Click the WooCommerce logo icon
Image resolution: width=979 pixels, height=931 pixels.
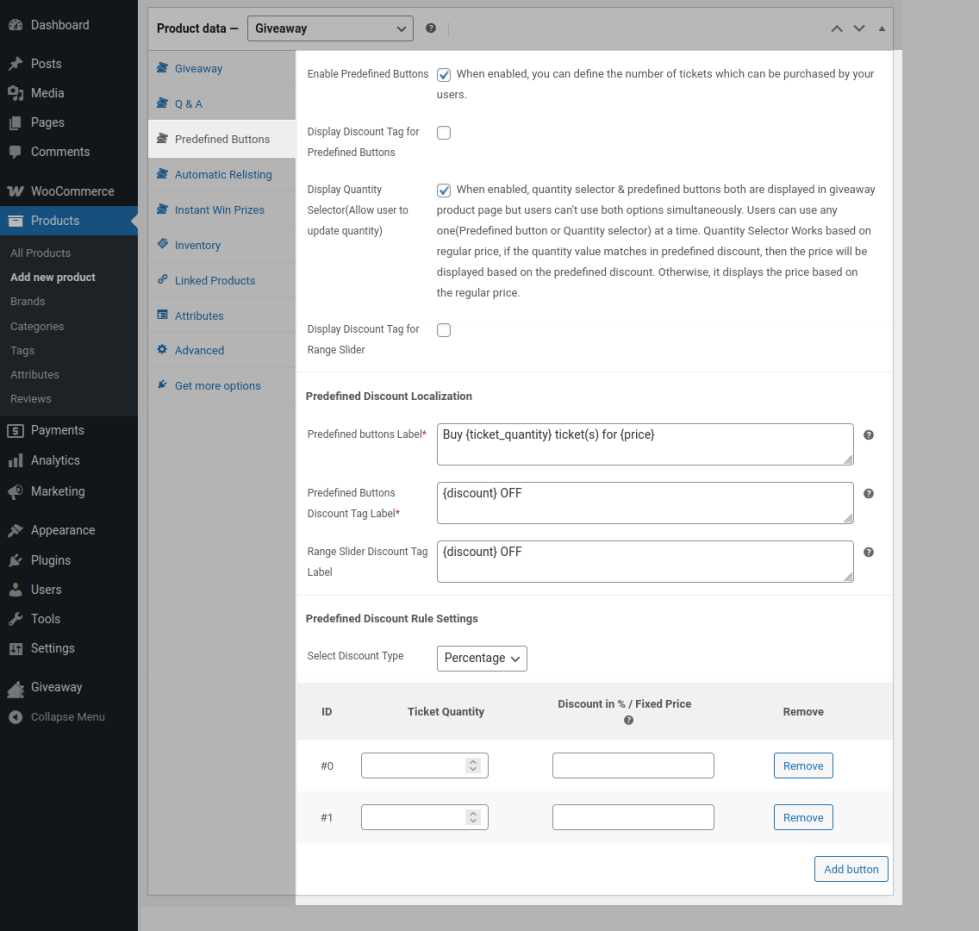click(16, 191)
